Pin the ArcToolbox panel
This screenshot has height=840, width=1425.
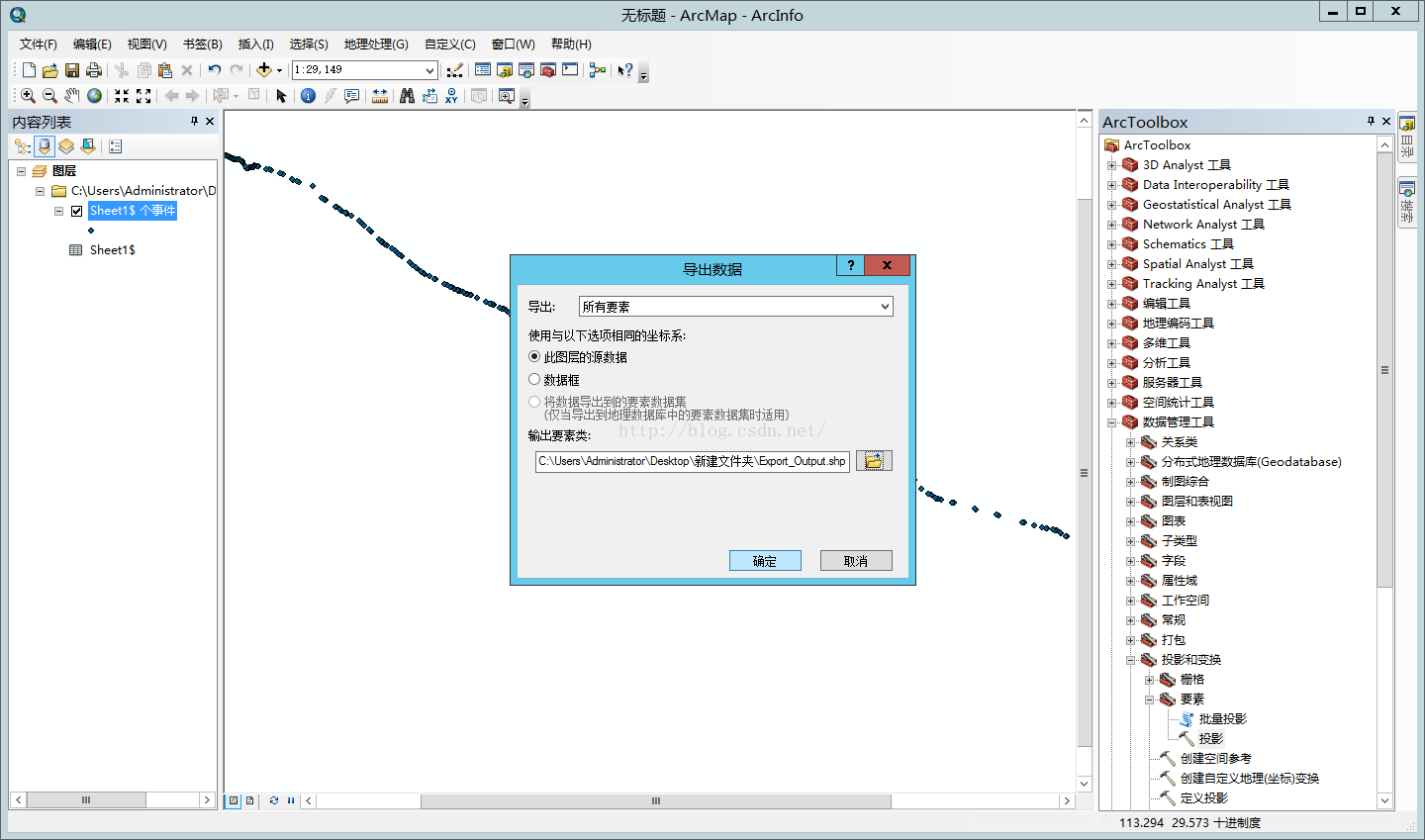pos(1371,121)
